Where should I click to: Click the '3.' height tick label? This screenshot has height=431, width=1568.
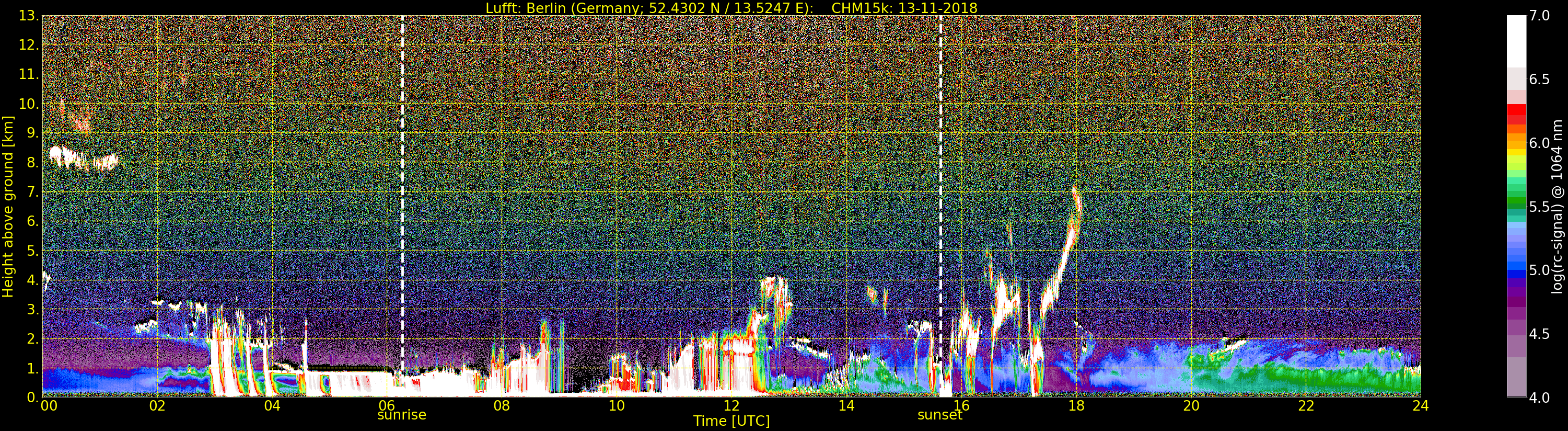pos(32,309)
